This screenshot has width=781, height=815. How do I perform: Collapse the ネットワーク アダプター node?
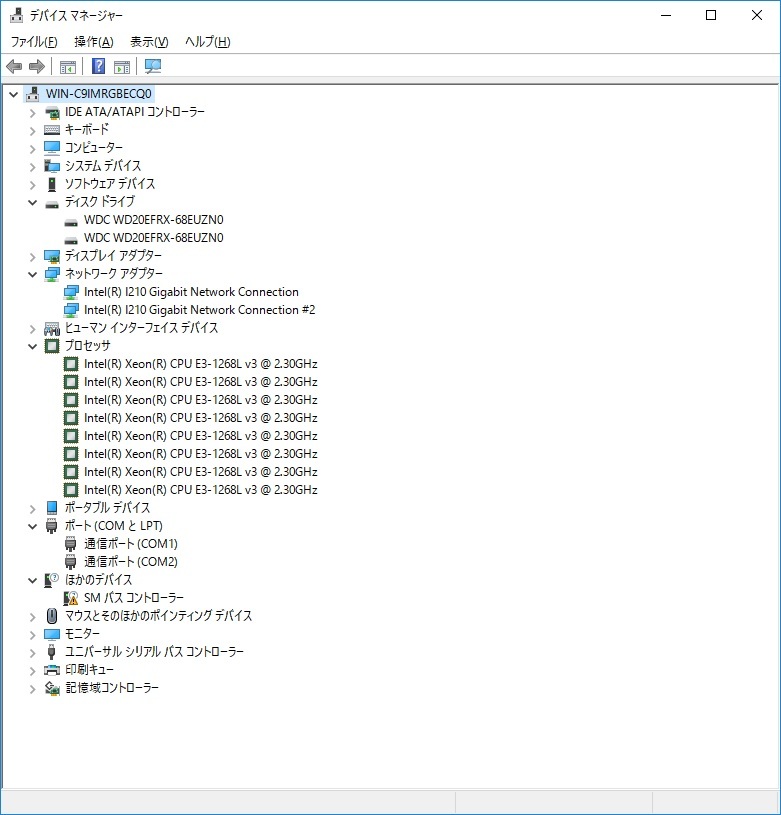(32, 274)
